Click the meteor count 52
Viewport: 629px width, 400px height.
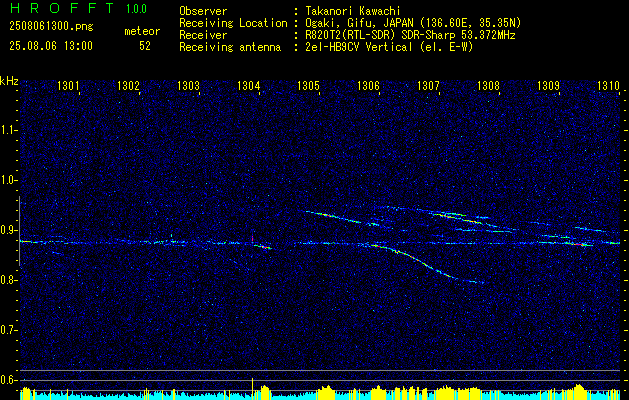[145, 46]
